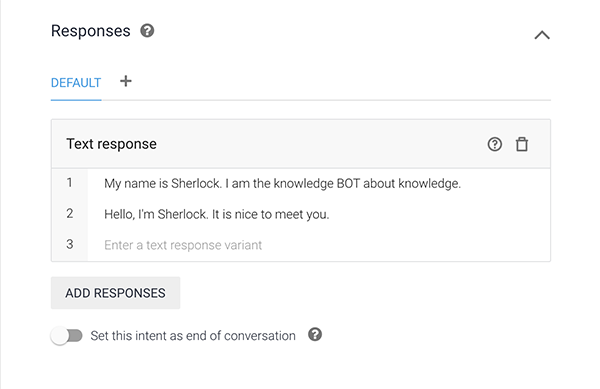Click the Text response card title
Viewport: 600px width, 389px height.
pyautogui.click(x=111, y=144)
